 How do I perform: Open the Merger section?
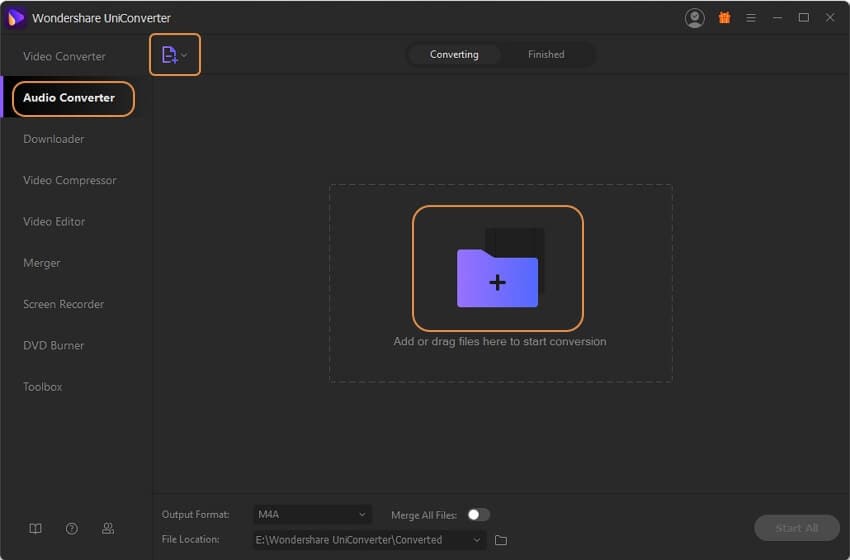42,263
